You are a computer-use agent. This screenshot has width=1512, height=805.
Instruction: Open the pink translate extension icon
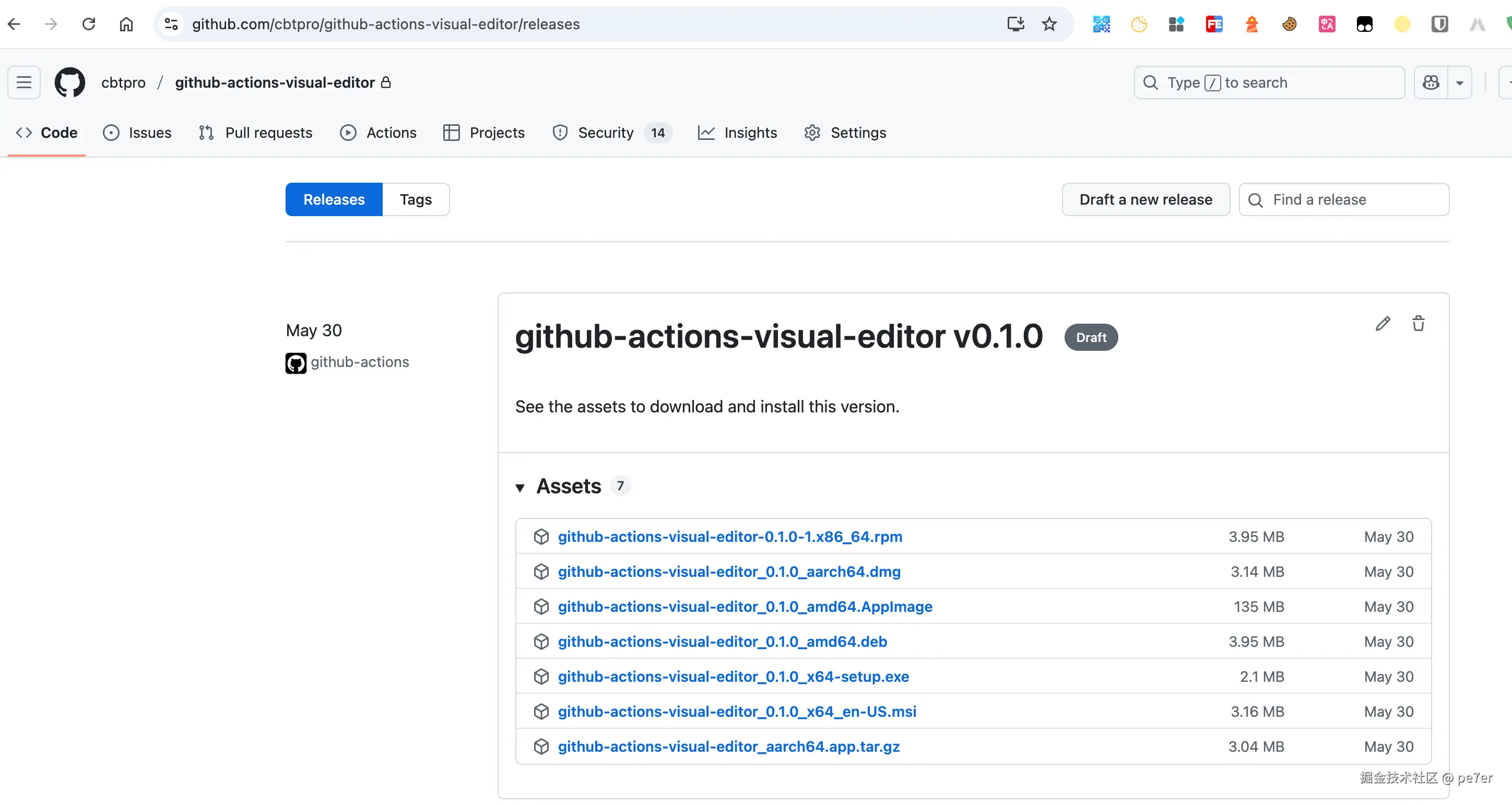1327,24
